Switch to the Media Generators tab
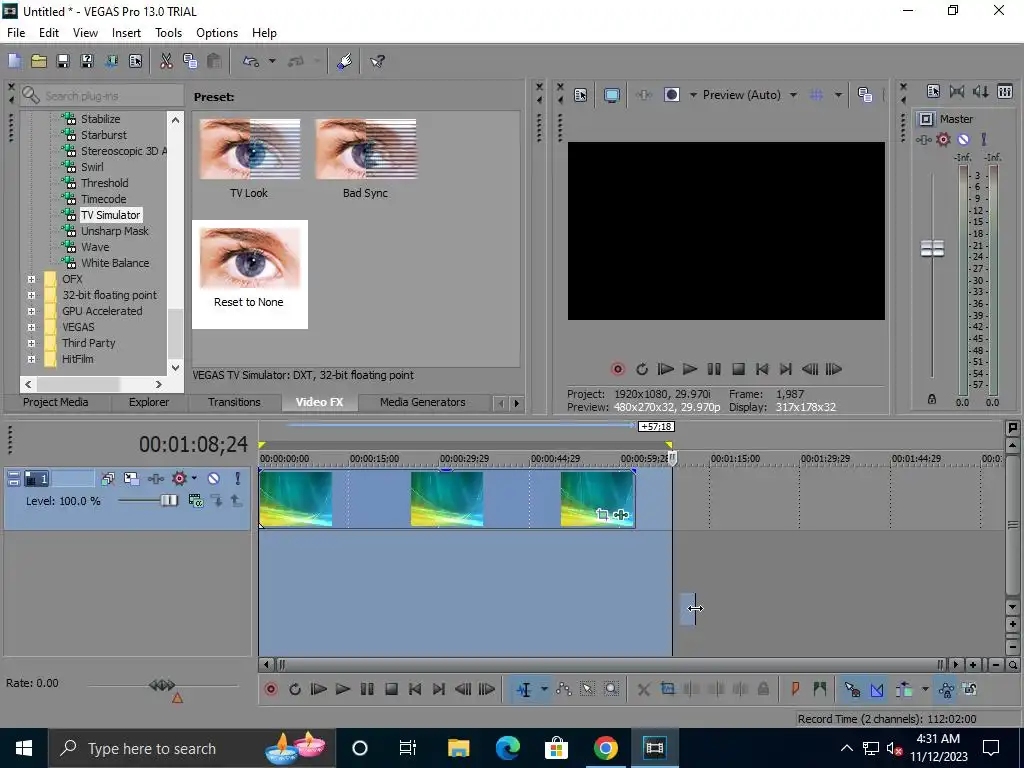This screenshot has height=768, width=1024. pyautogui.click(x=423, y=402)
